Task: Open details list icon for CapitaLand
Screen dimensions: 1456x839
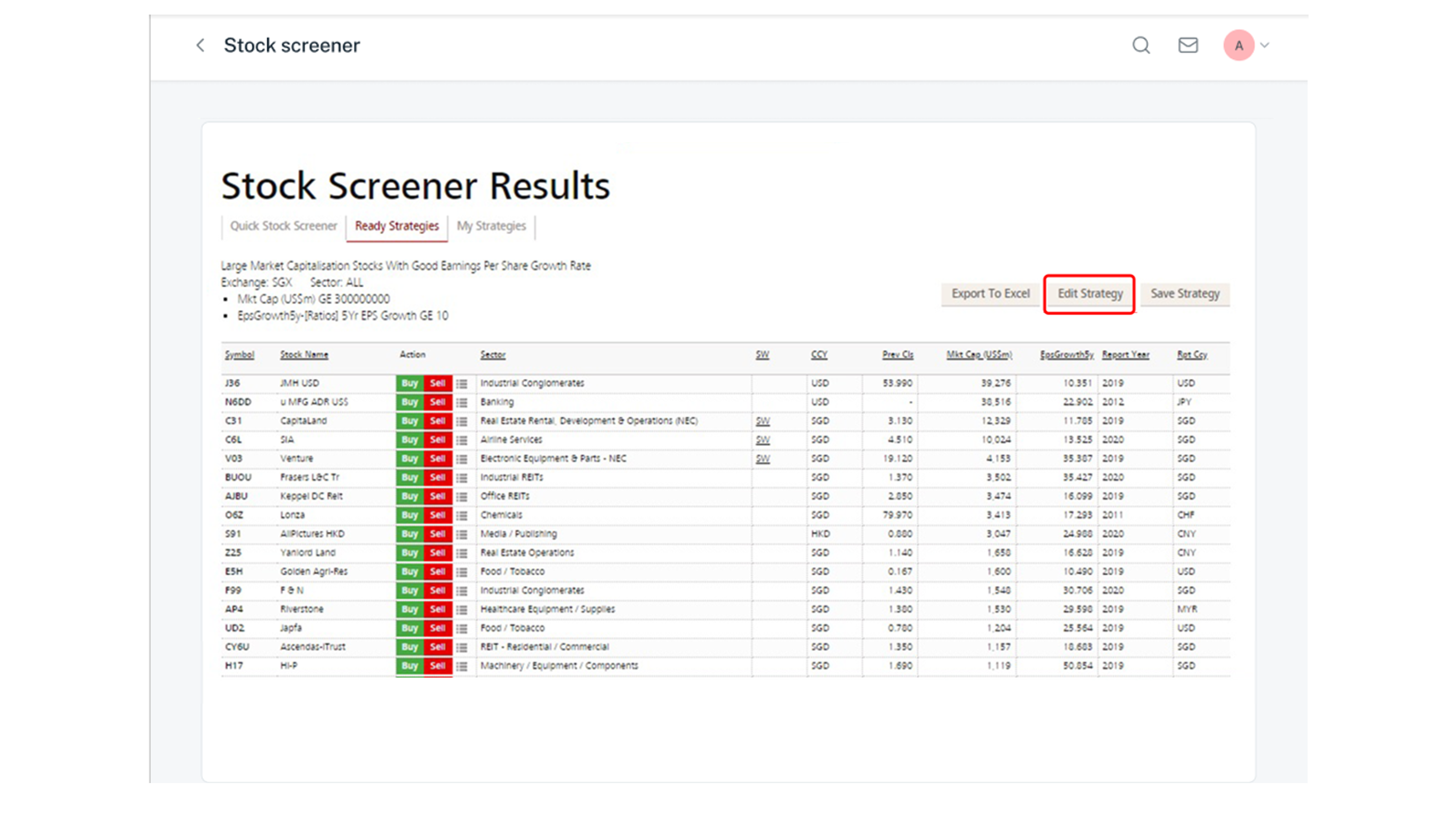Action: click(x=461, y=422)
